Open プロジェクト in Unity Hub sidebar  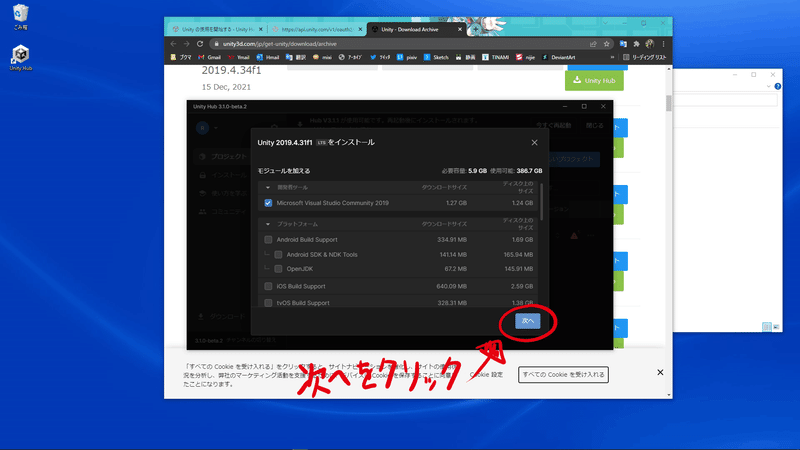coord(223,157)
